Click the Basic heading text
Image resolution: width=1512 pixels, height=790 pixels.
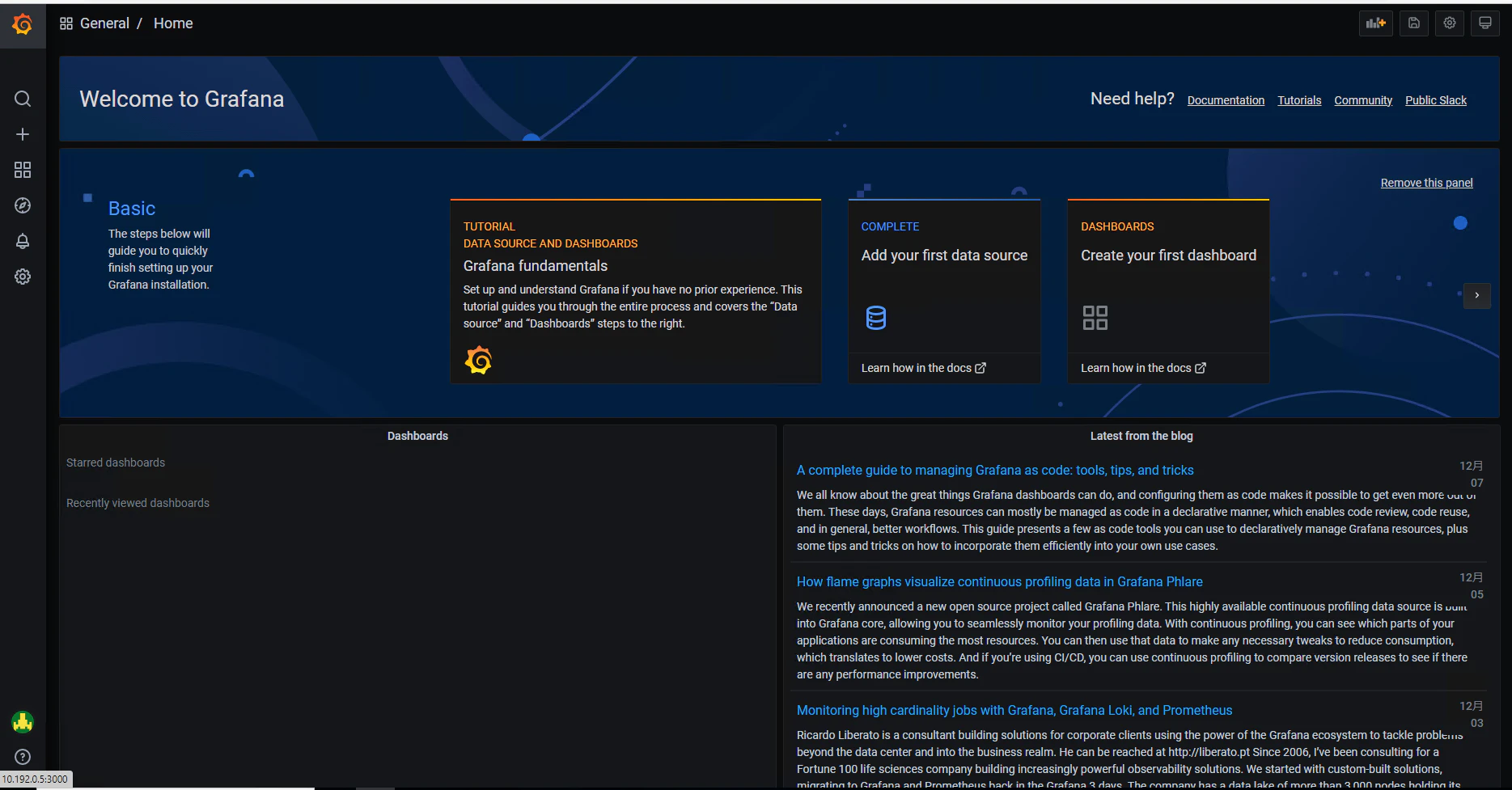(132, 209)
